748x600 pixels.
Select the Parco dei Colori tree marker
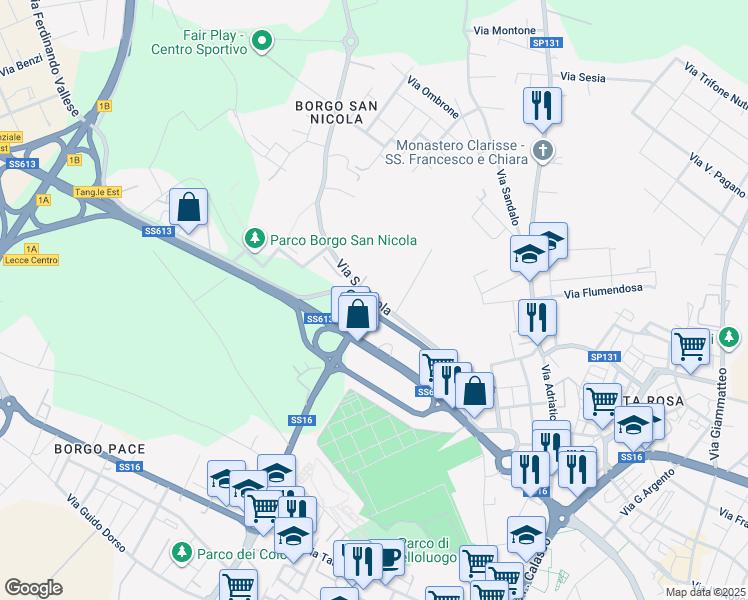pos(181,553)
